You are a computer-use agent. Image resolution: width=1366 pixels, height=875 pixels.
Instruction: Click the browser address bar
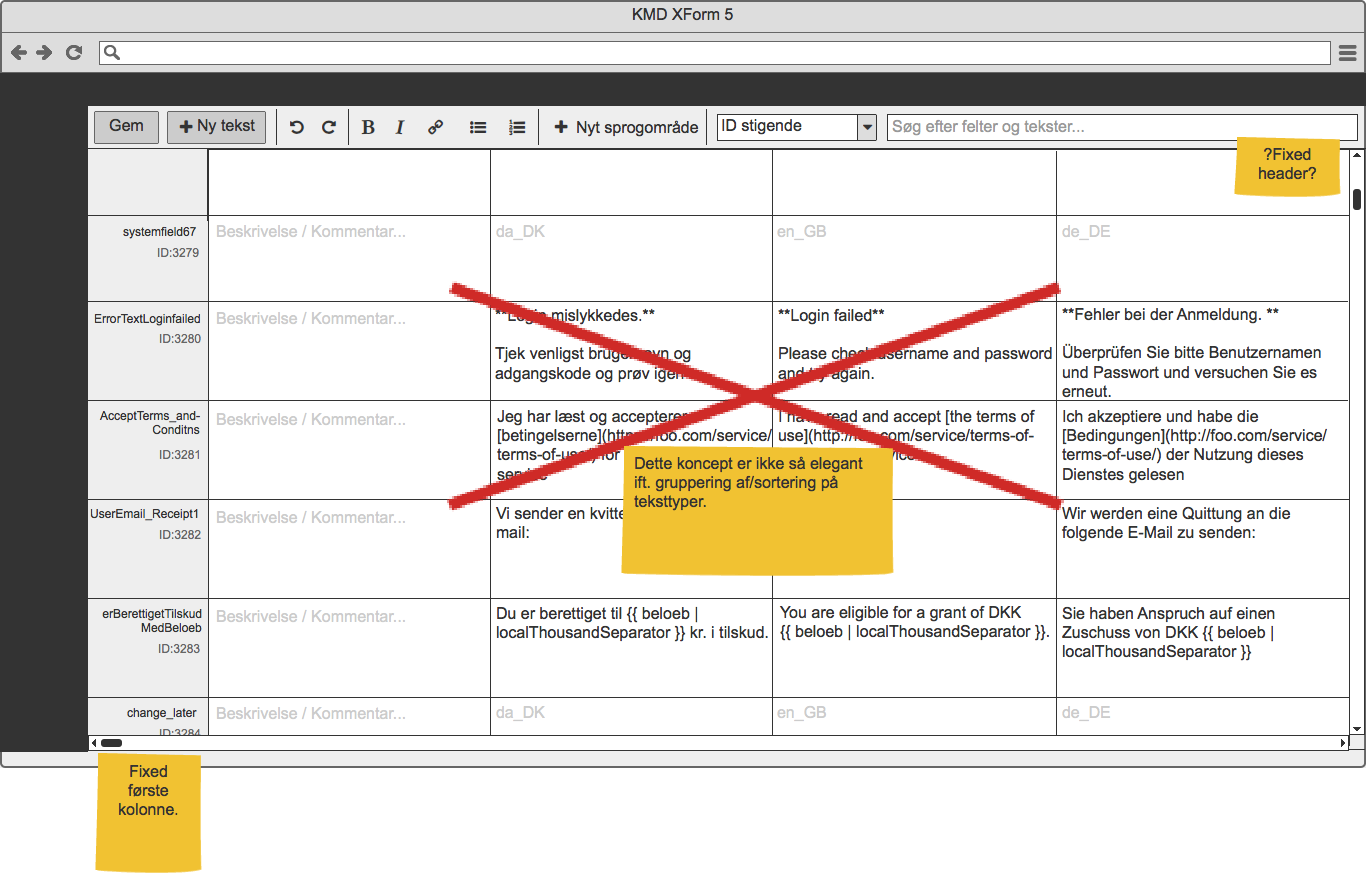tap(714, 52)
